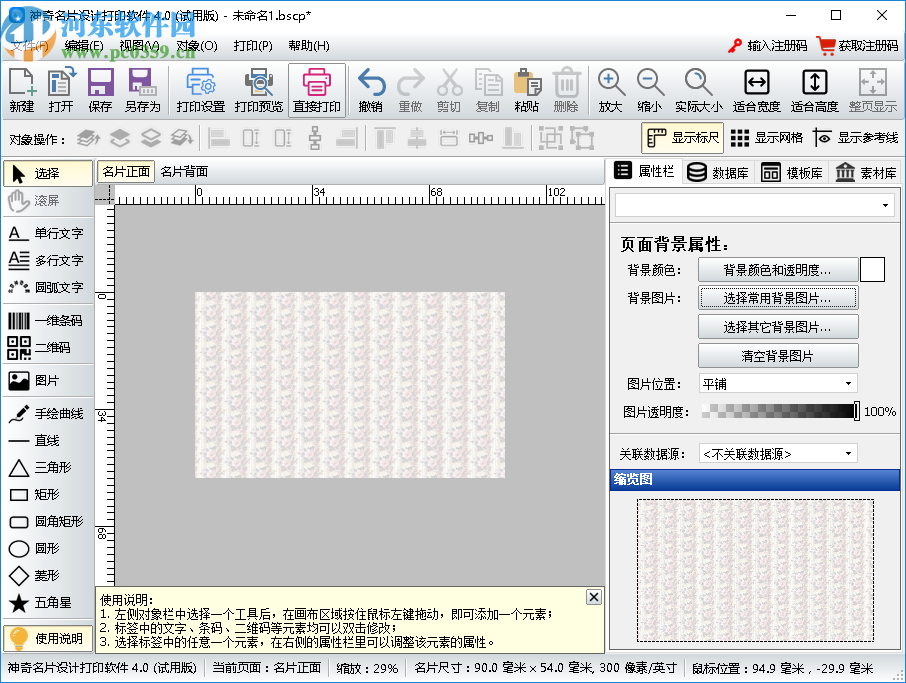Open the 打印(P) menu
Viewport: 906px width, 683px height.
253,46
